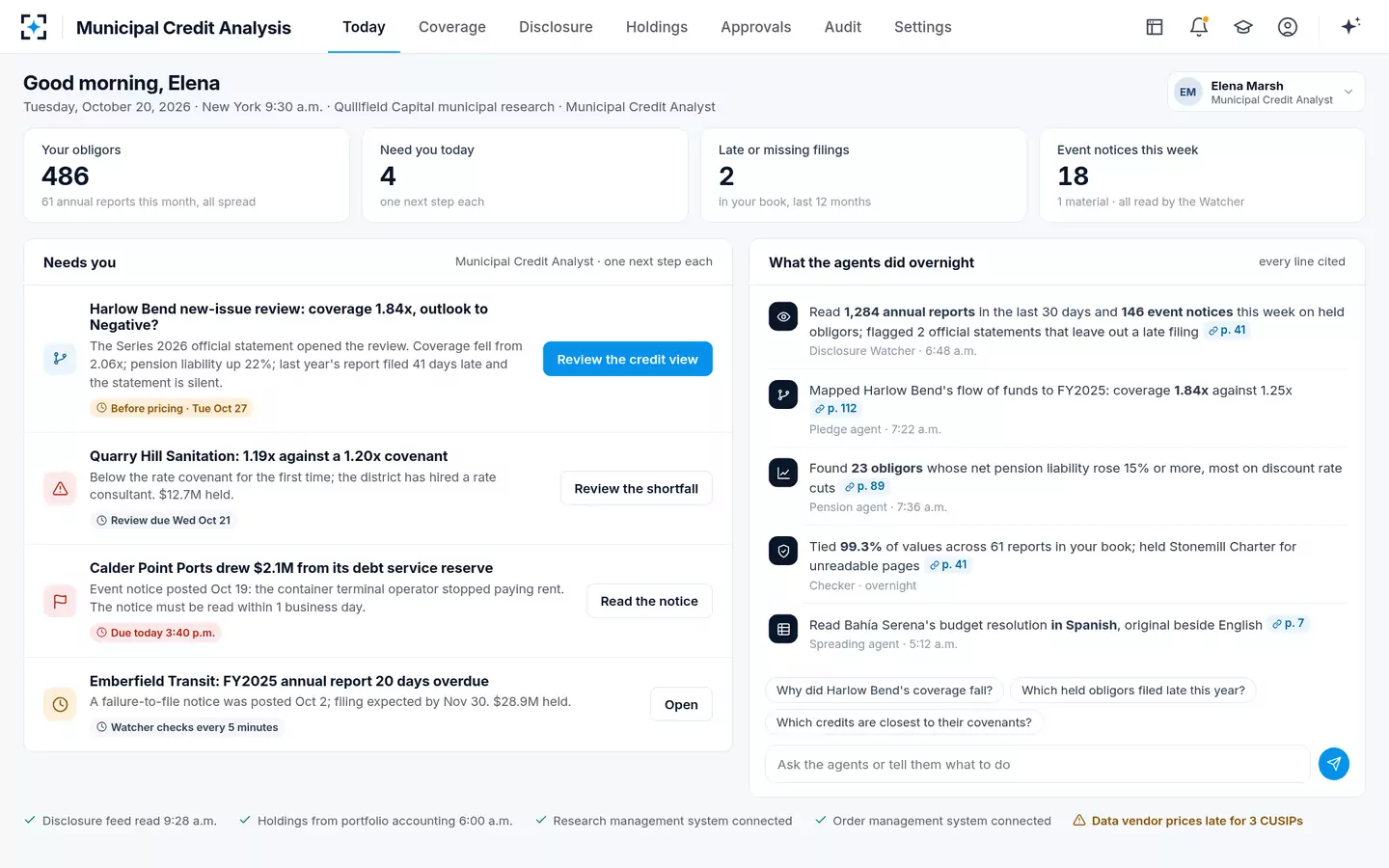
Task: Open the Late or missing filings card
Action: pyautogui.click(x=863, y=176)
